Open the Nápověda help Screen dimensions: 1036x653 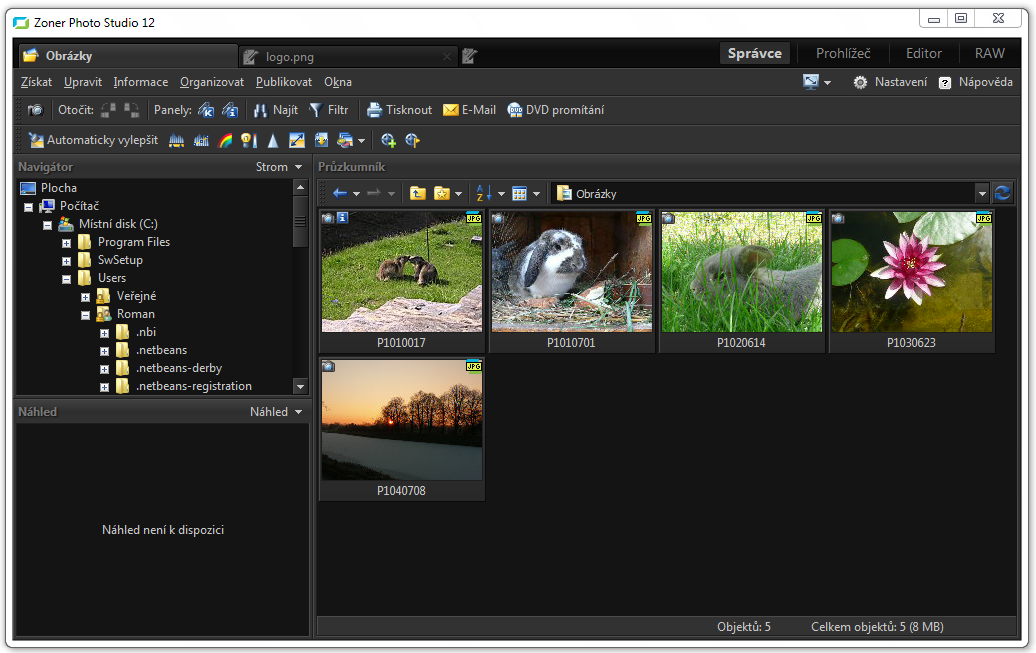click(976, 82)
